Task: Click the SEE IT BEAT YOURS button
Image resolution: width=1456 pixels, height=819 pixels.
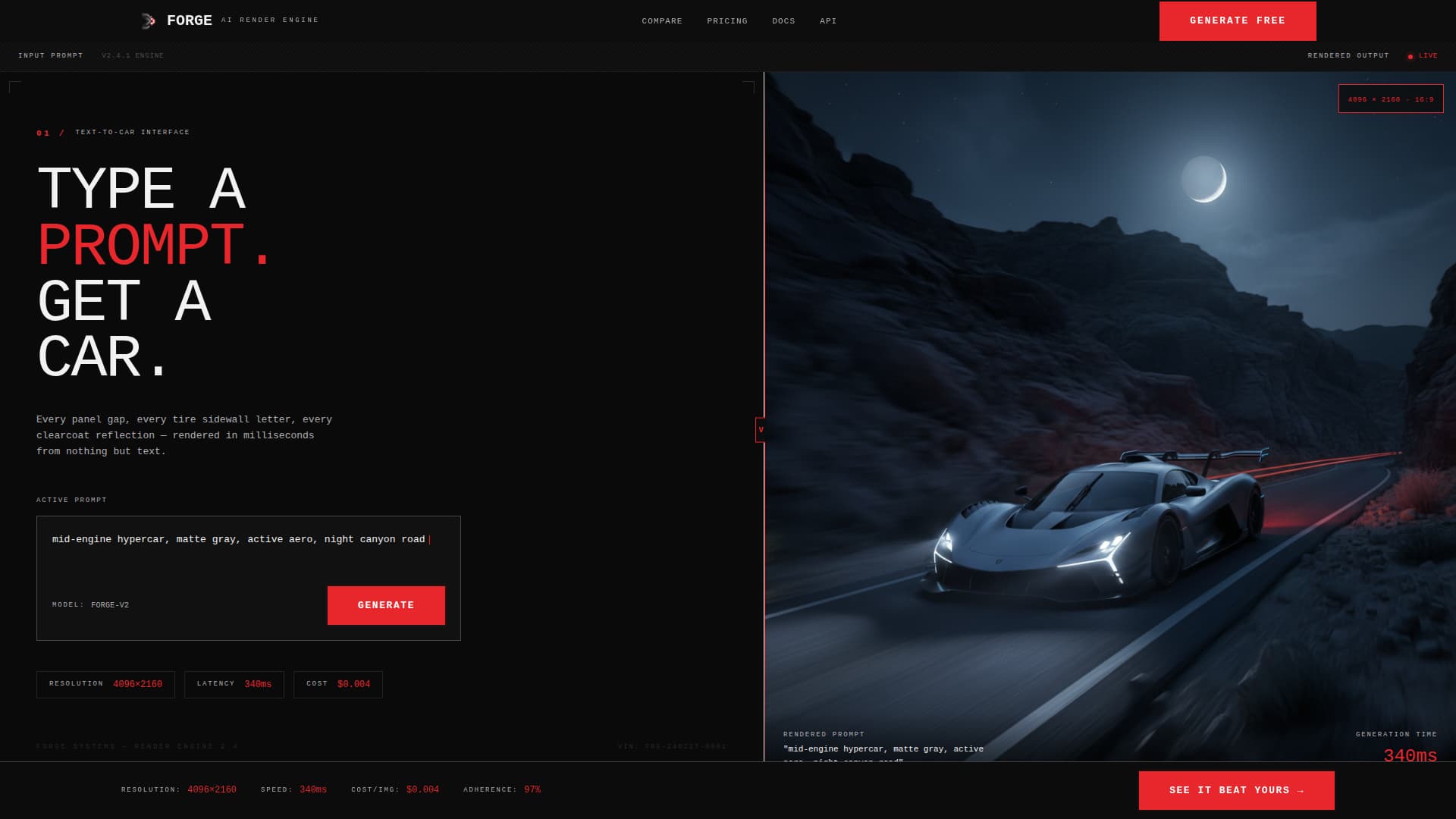Action: click(1236, 789)
